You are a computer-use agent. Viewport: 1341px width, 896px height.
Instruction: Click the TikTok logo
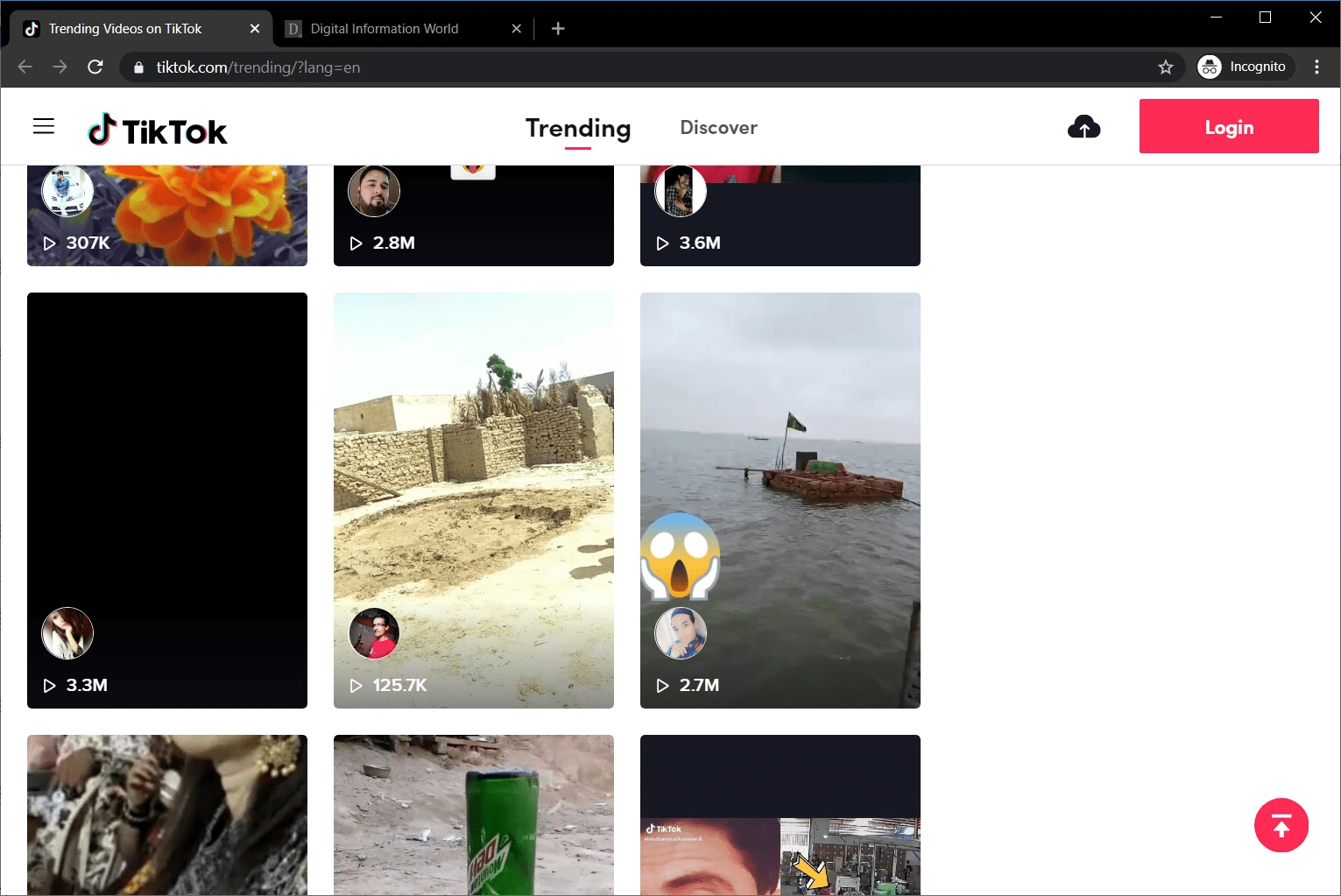click(x=158, y=131)
